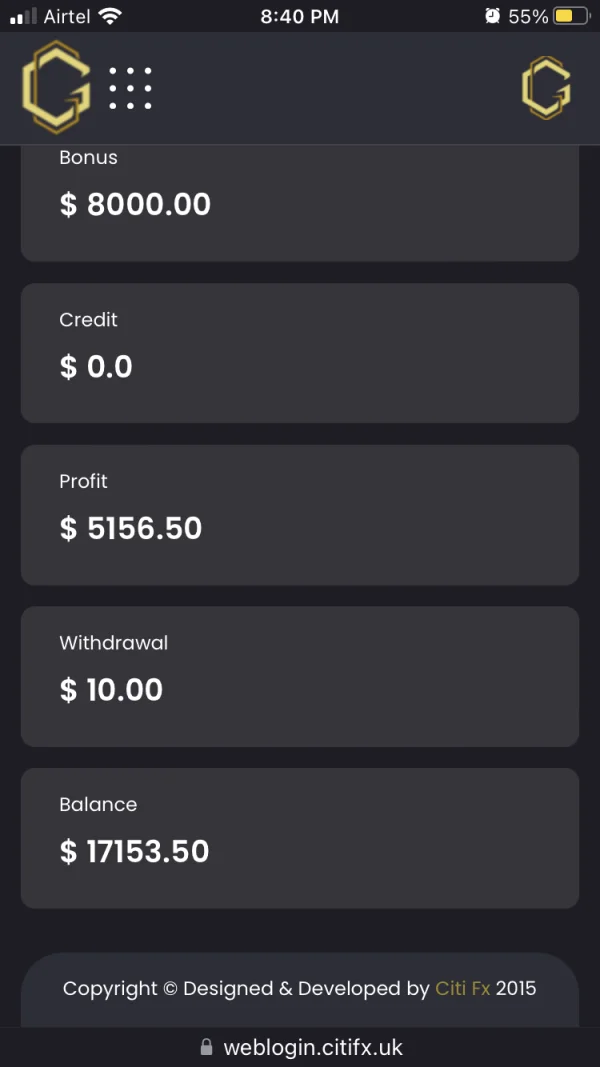Screen dimensions: 600x1067
Task: Tap the 8:40 PM clock
Action: (x=299, y=16)
